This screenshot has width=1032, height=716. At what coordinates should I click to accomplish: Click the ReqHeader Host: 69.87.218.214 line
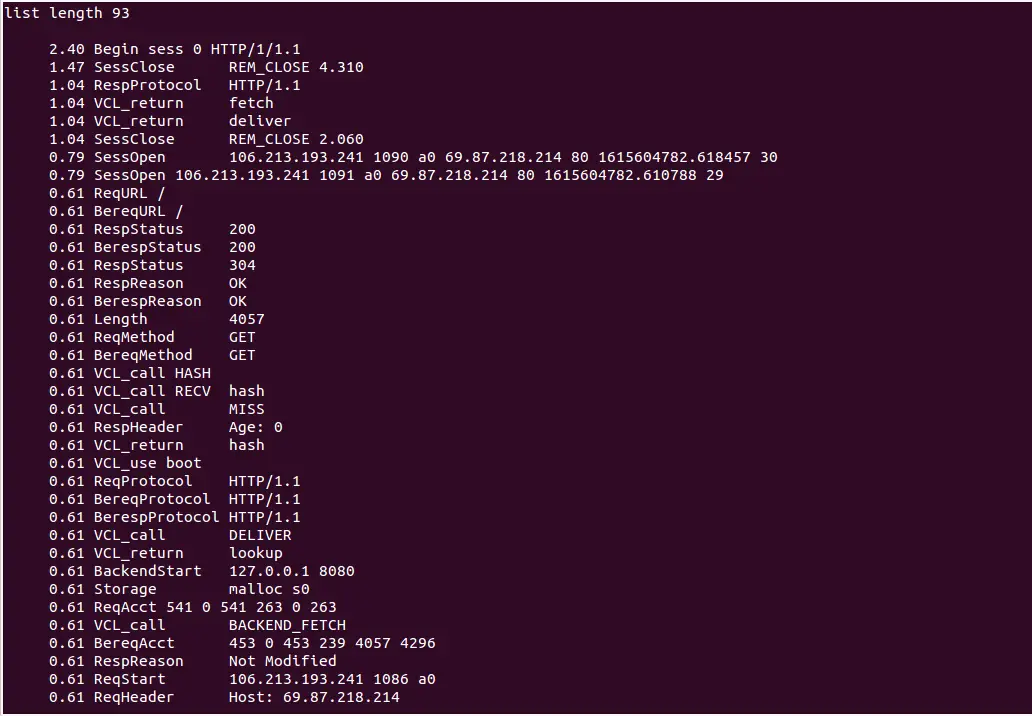coord(224,697)
